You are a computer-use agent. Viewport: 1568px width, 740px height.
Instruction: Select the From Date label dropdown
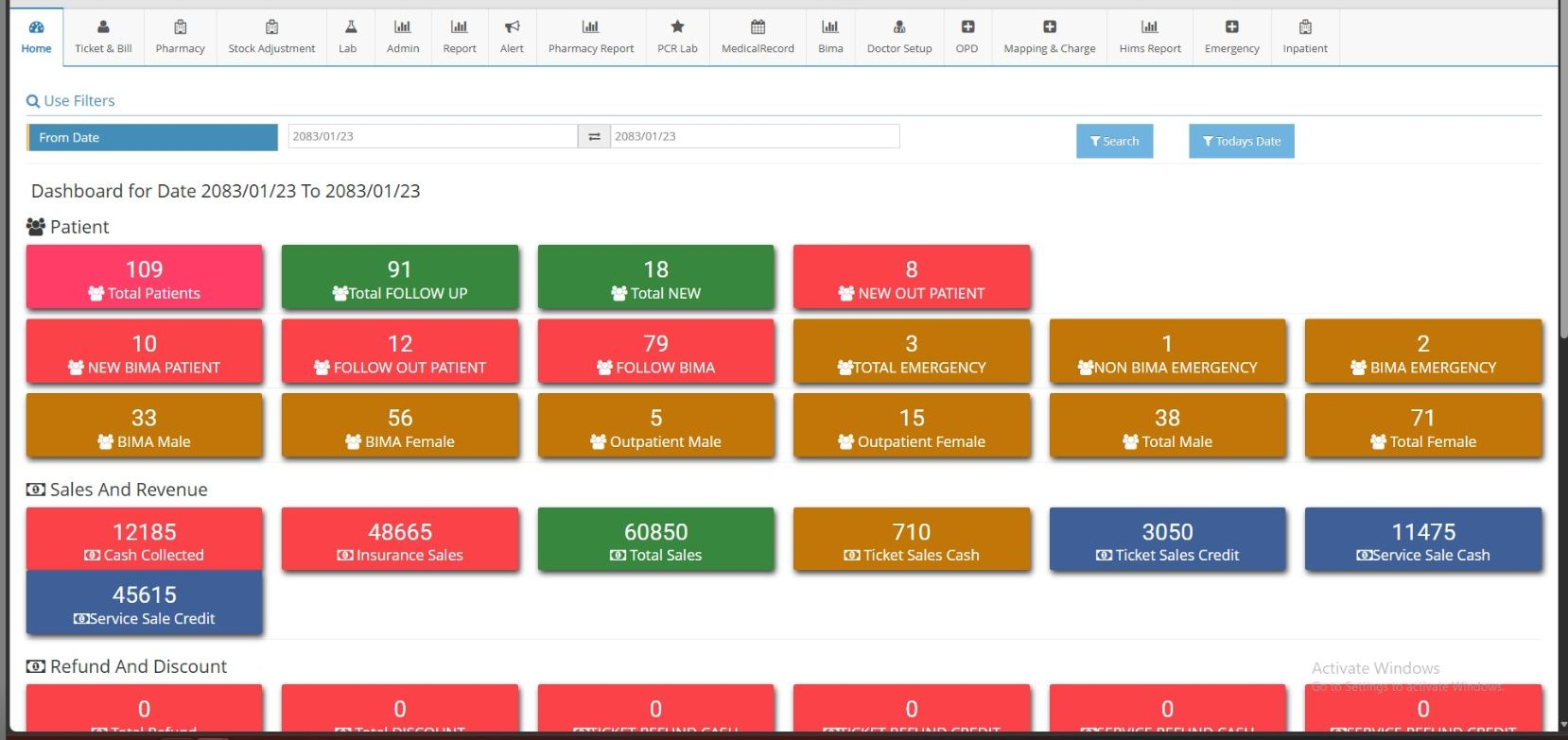click(x=152, y=137)
